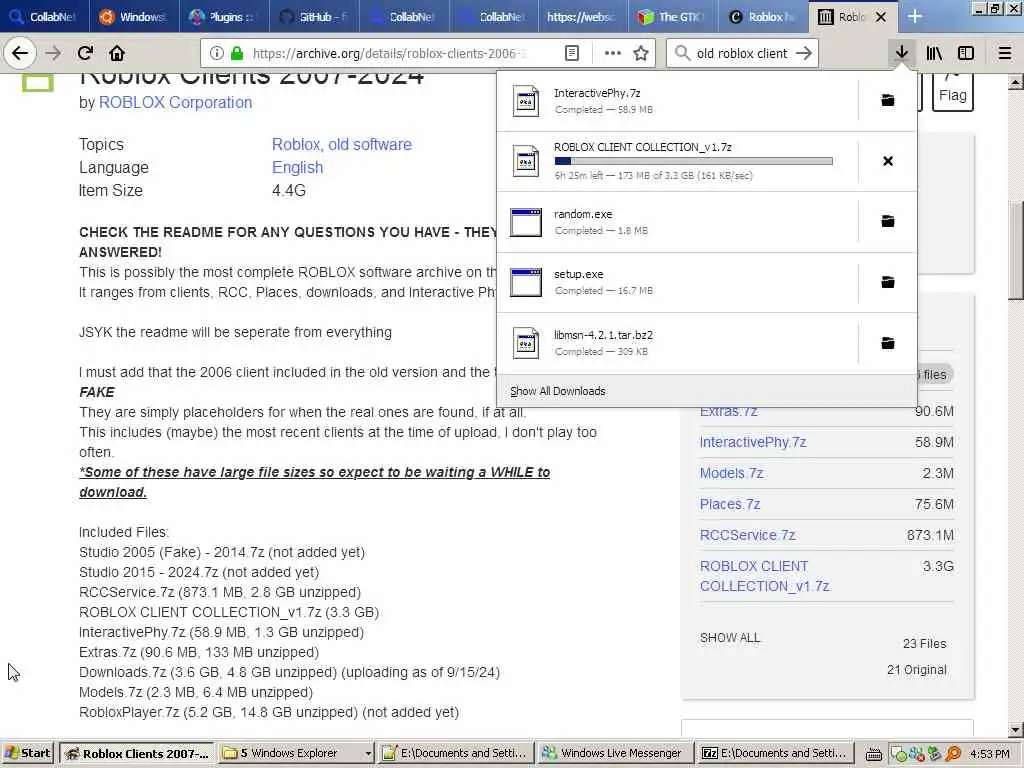Bookmark this page with the star
The width and height of the screenshot is (1024, 768).
[641, 53]
